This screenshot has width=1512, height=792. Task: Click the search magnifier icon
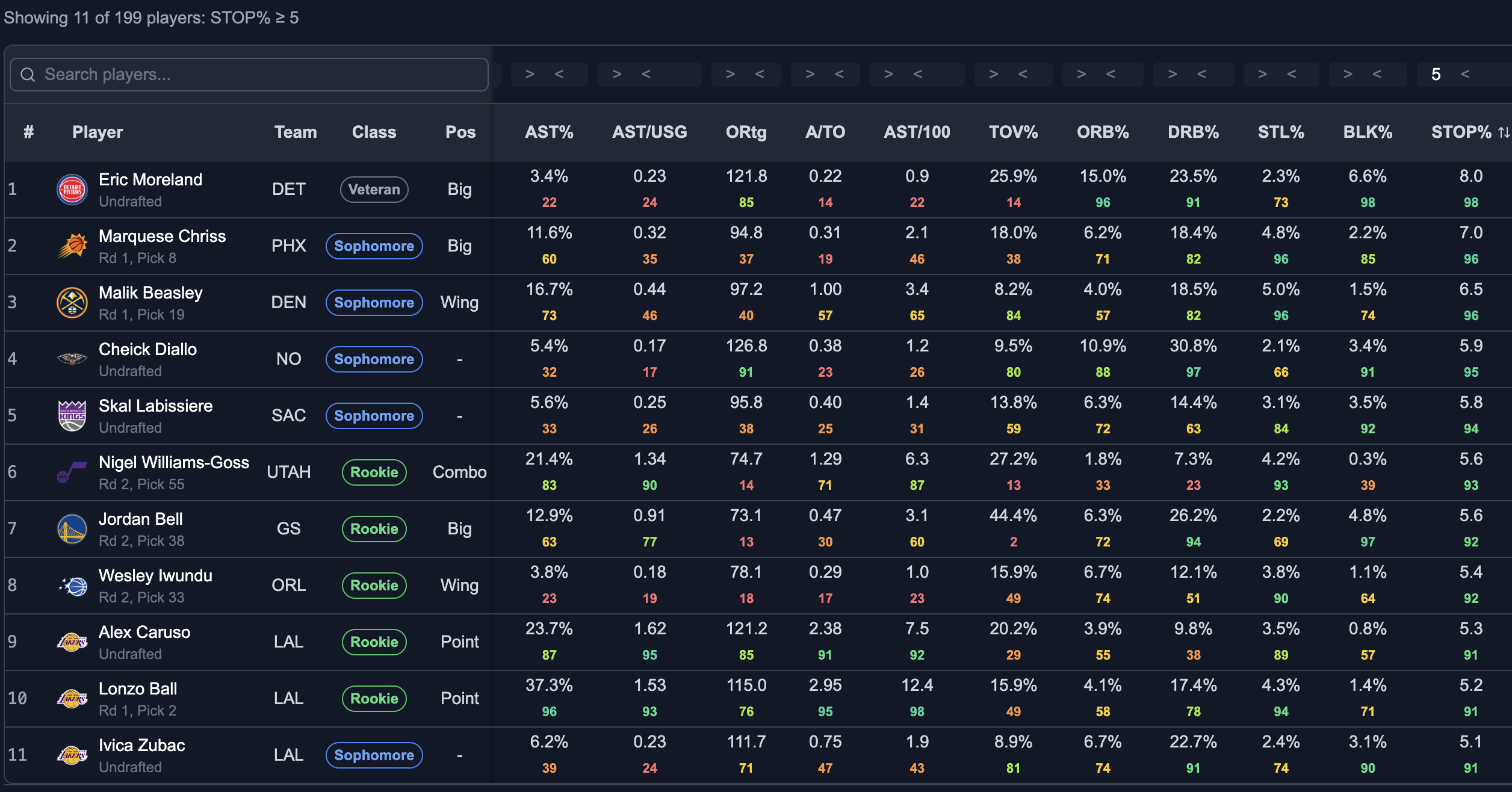pos(28,75)
